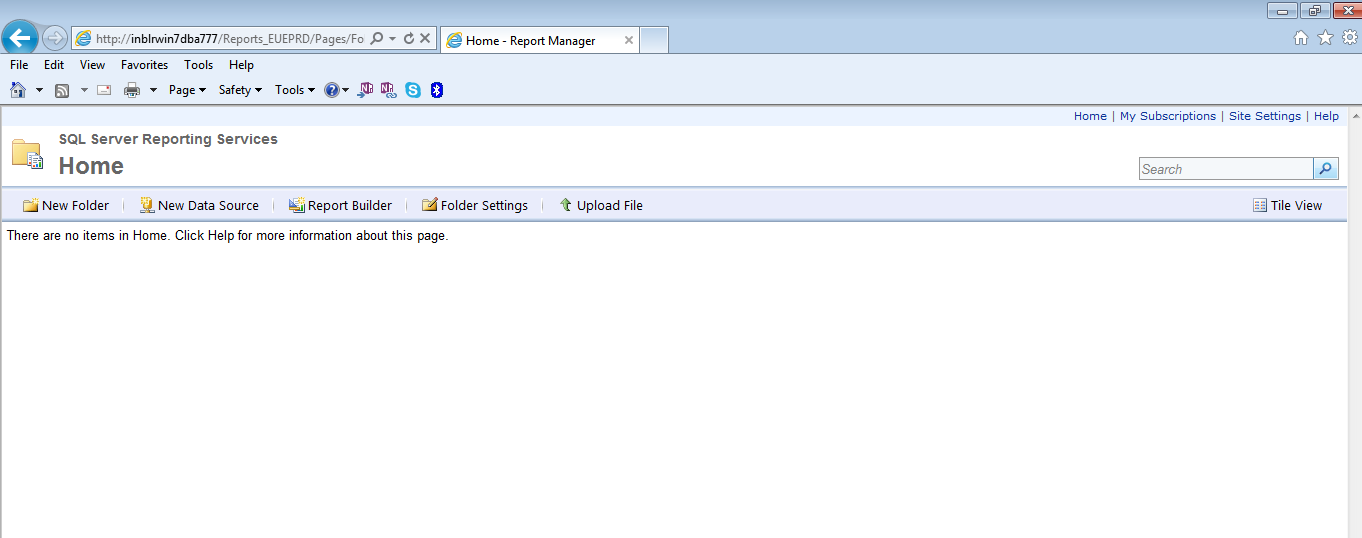Open the Tools menu in the menu bar
The height and width of the screenshot is (538, 1362).
tap(198, 65)
